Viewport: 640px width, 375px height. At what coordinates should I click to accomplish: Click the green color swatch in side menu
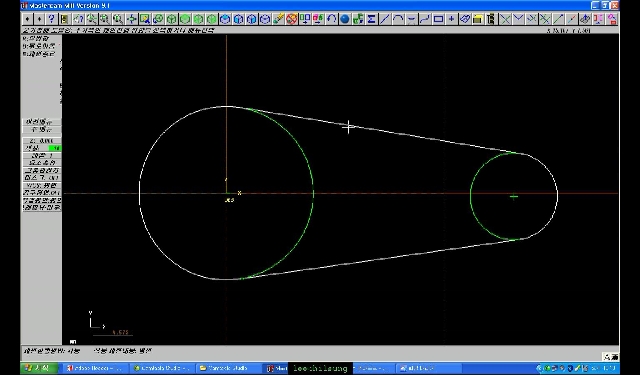point(55,148)
